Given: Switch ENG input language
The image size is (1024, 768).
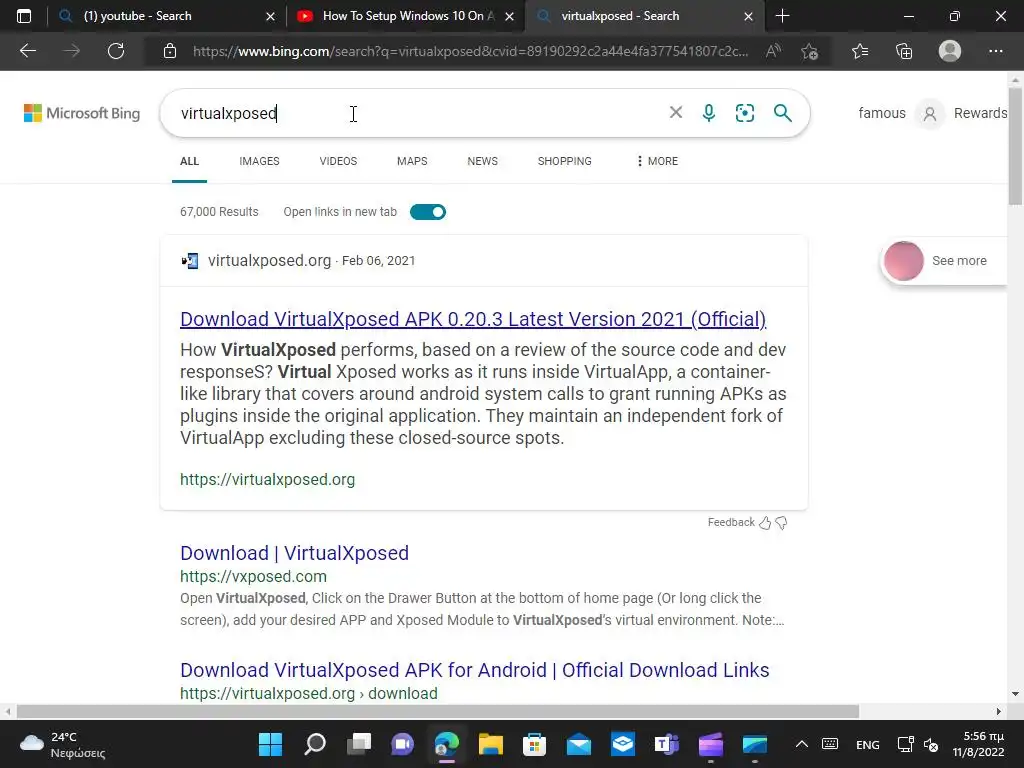Looking at the screenshot, I should coord(867,744).
